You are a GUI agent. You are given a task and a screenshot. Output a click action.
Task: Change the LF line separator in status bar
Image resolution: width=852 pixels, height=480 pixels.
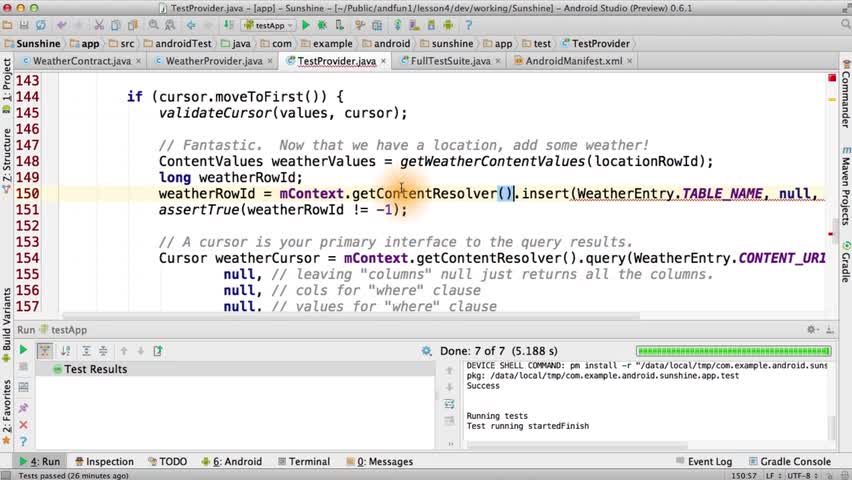(x=773, y=475)
